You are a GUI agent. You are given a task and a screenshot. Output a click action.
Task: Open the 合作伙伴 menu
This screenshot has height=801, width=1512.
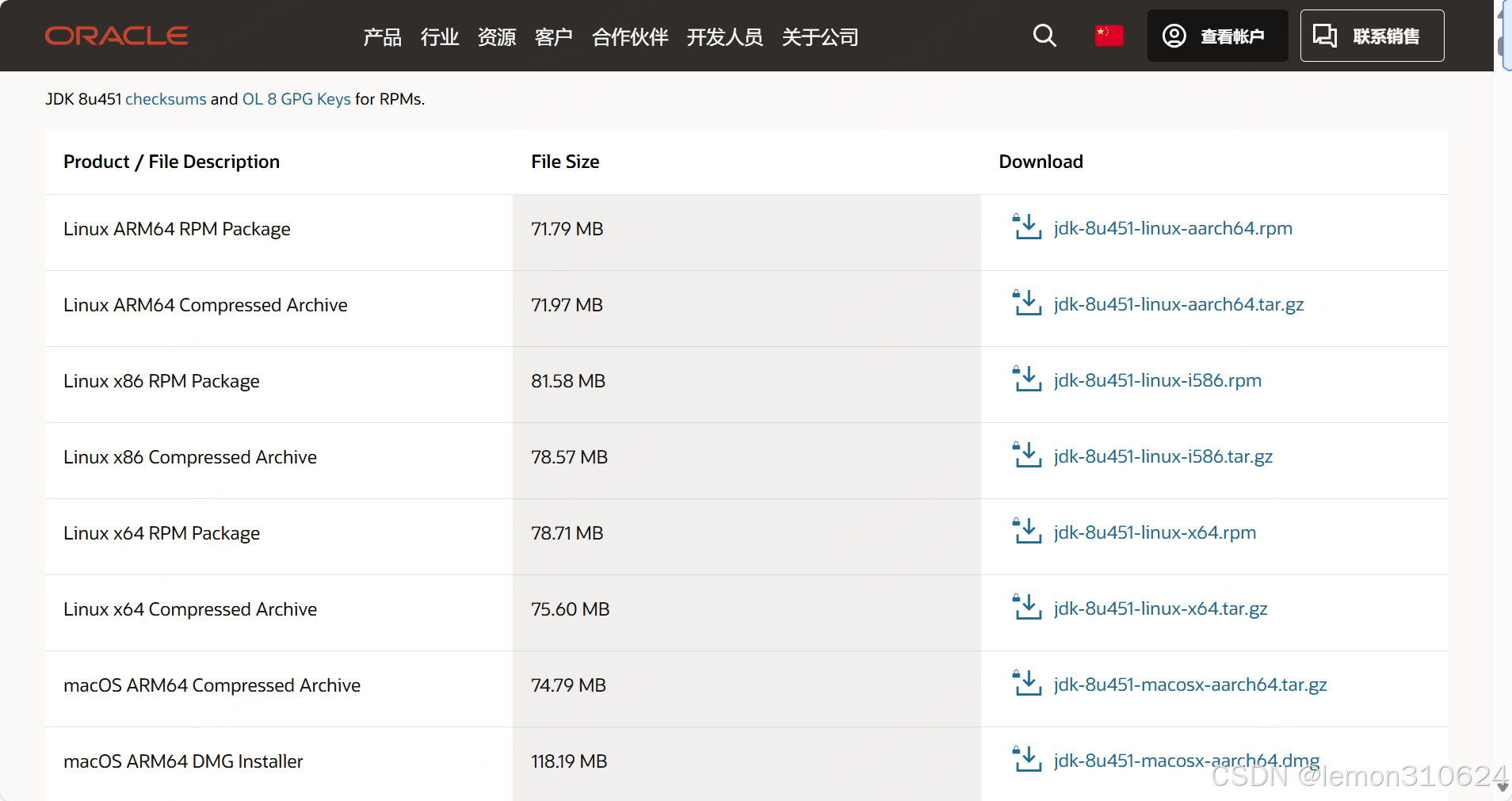pyautogui.click(x=630, y=36)
